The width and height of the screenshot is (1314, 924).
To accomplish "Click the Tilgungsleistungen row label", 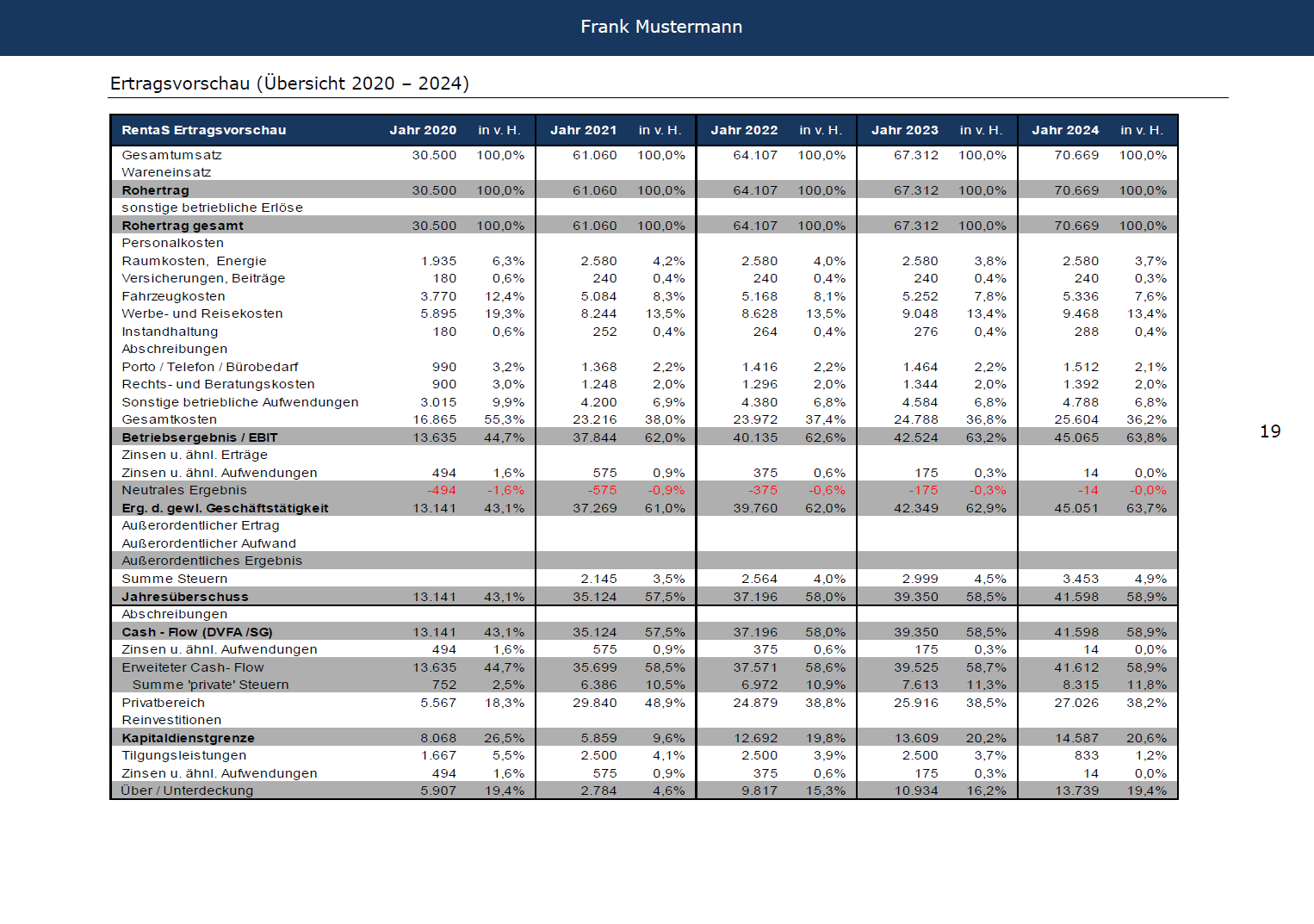I will click(x=184, y=755).
